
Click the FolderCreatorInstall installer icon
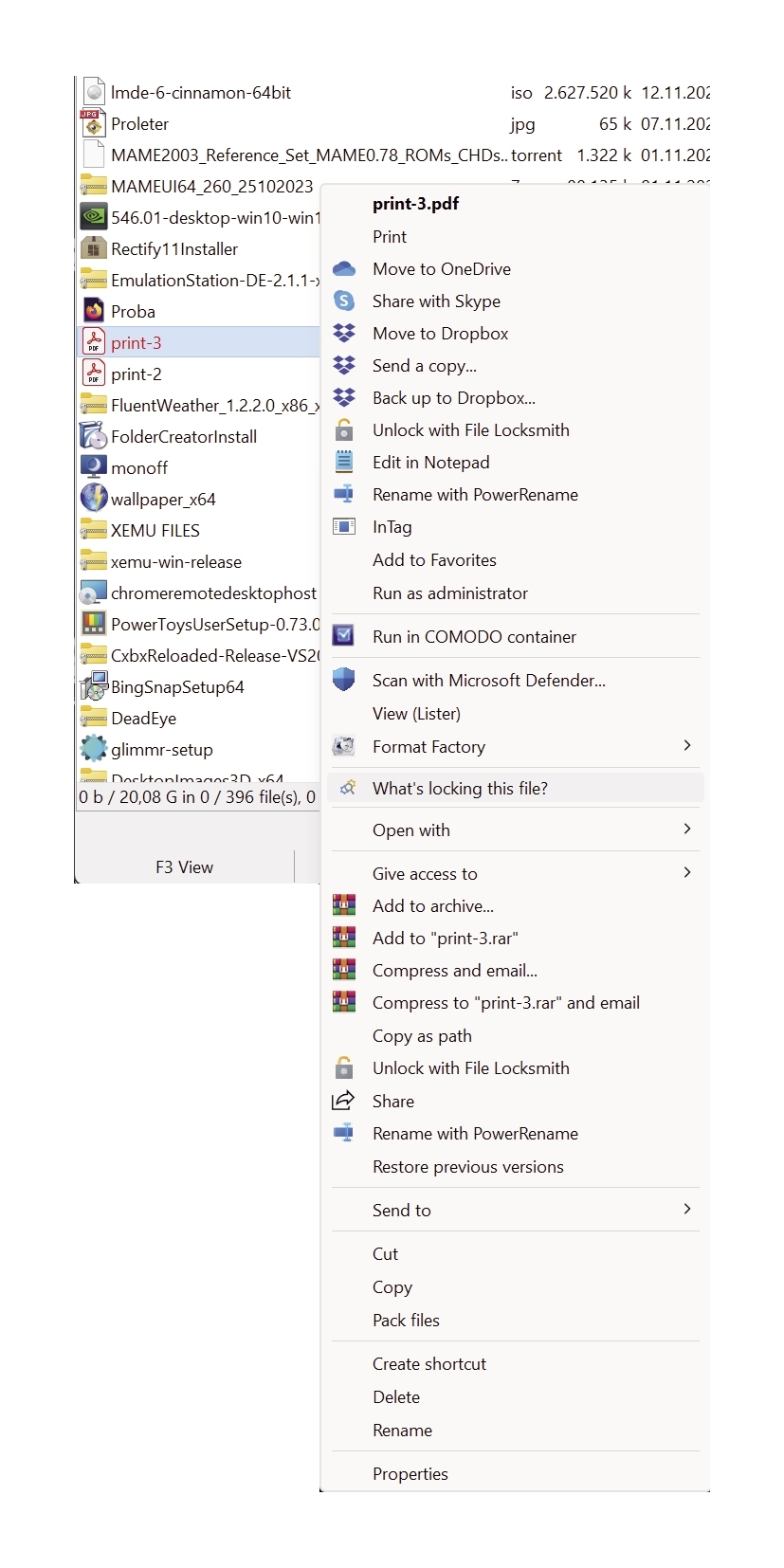(x=94, y=436)
